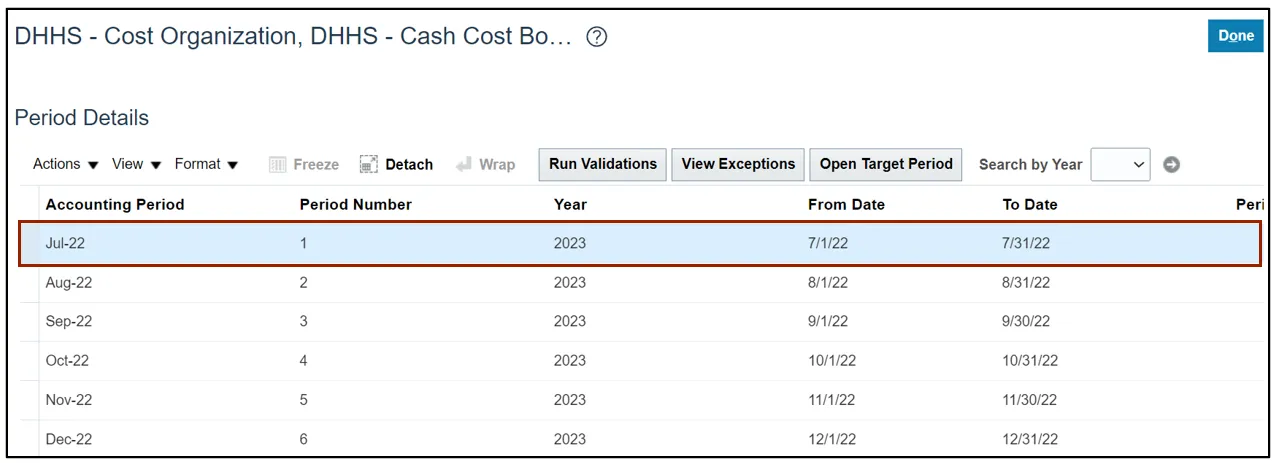Open the Search by Year dropdown
The height and width of the screenshot is (463, 1276).
point(1120,165)
